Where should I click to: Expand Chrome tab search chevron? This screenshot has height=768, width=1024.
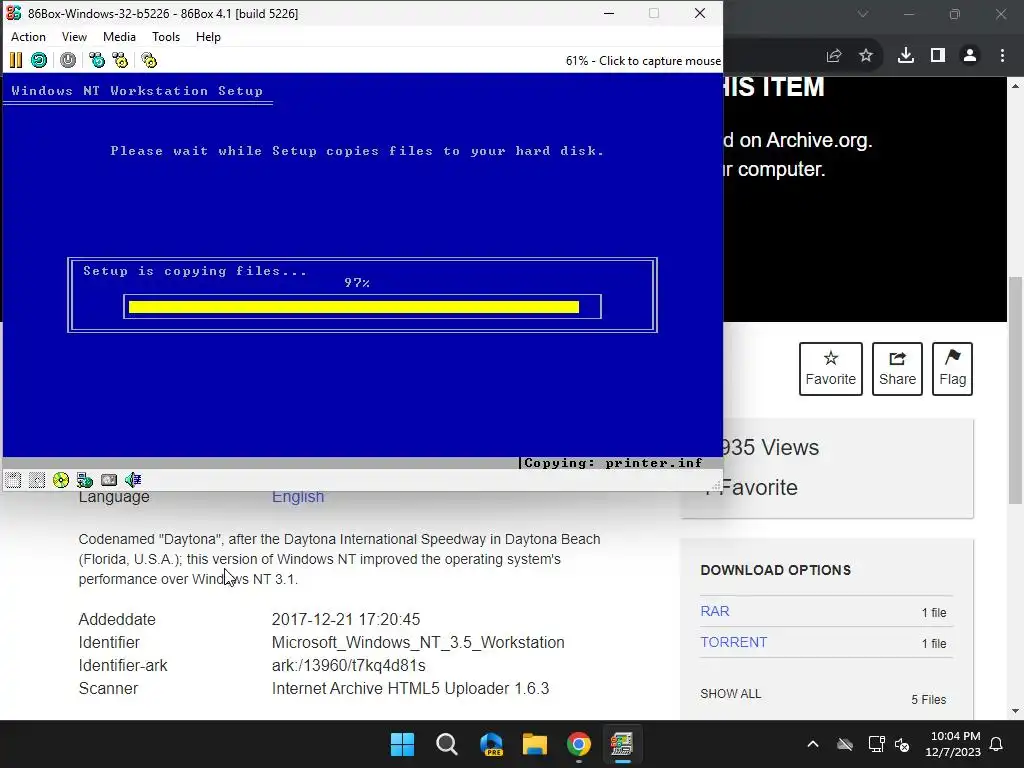click(x=863, y=14)
